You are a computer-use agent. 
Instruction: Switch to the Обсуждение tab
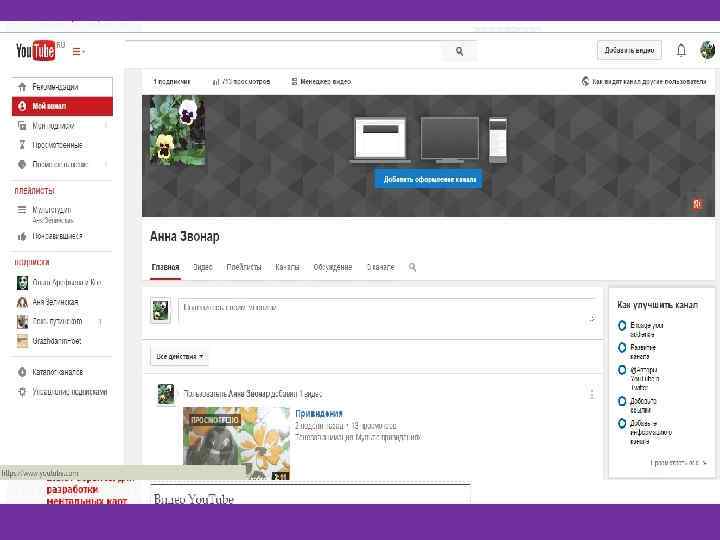[x=332, y=267]
